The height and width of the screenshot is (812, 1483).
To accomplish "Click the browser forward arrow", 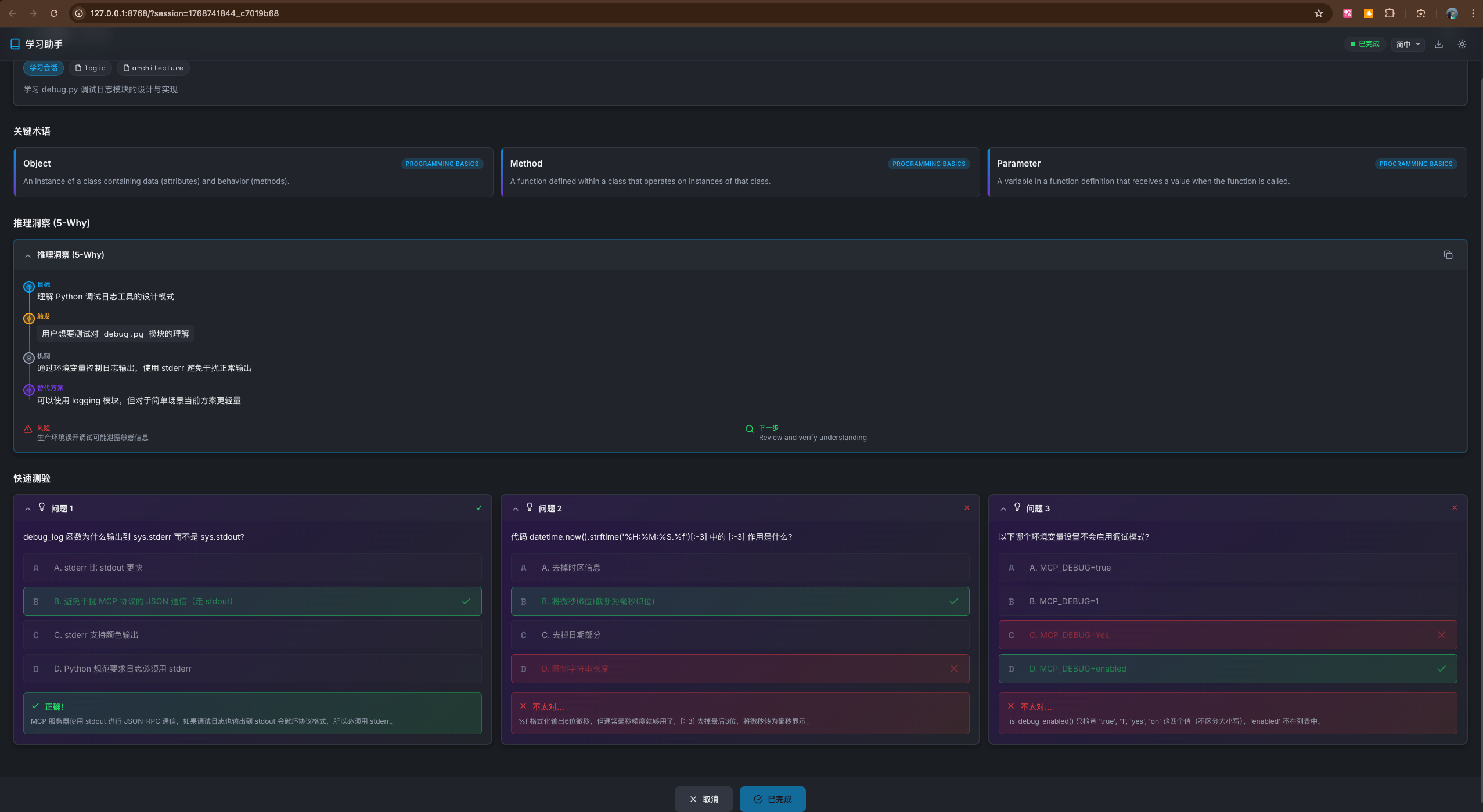I will 33,13.
